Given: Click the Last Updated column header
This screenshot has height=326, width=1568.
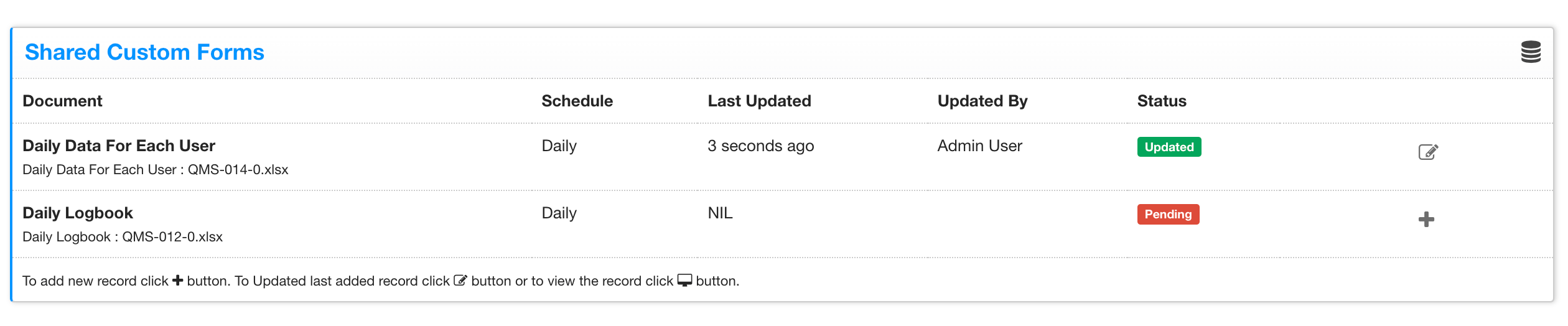Looking at the screenshot, I should (759, 101).
